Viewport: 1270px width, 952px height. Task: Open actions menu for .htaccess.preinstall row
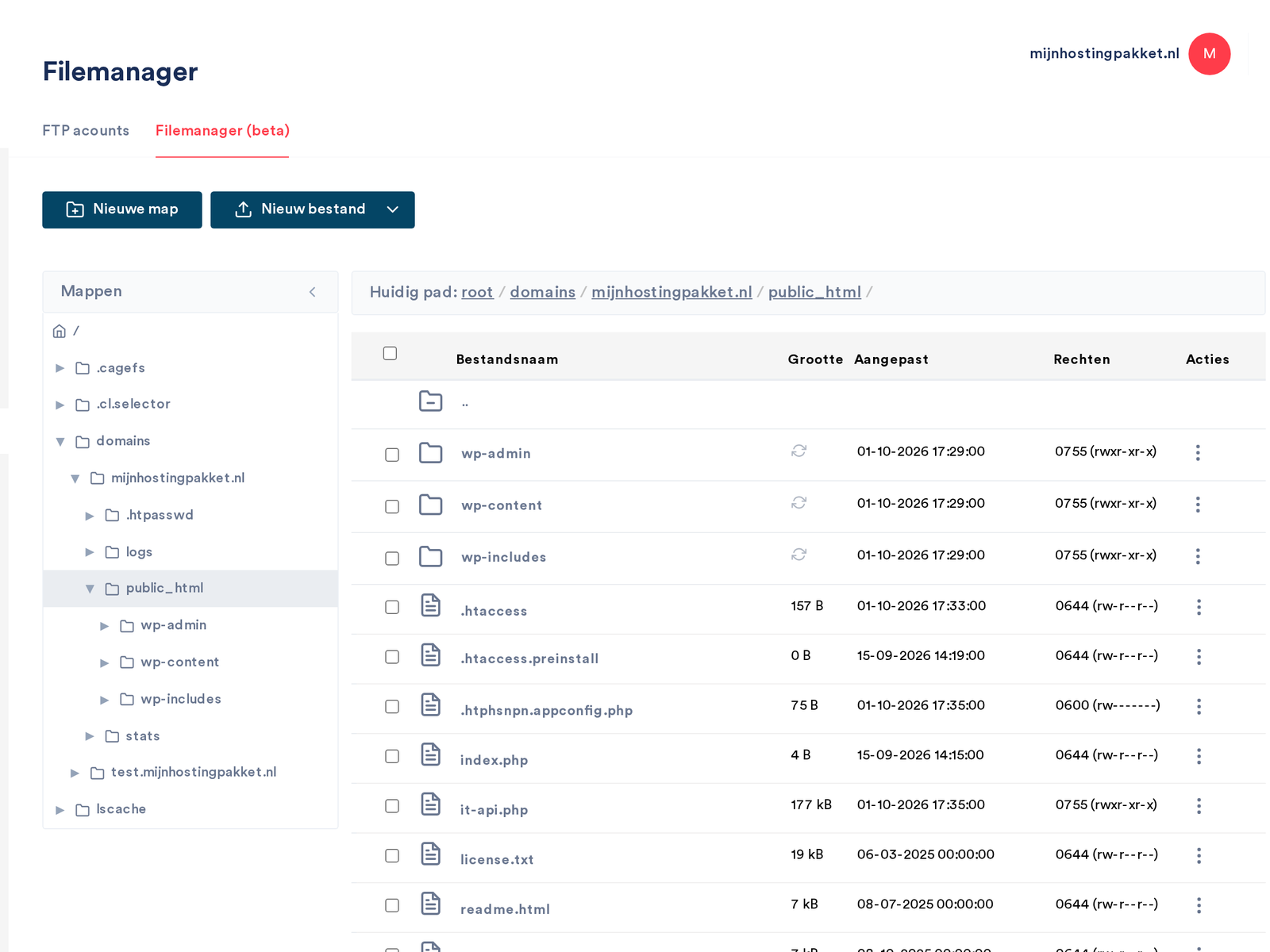tap(1199, 657)
